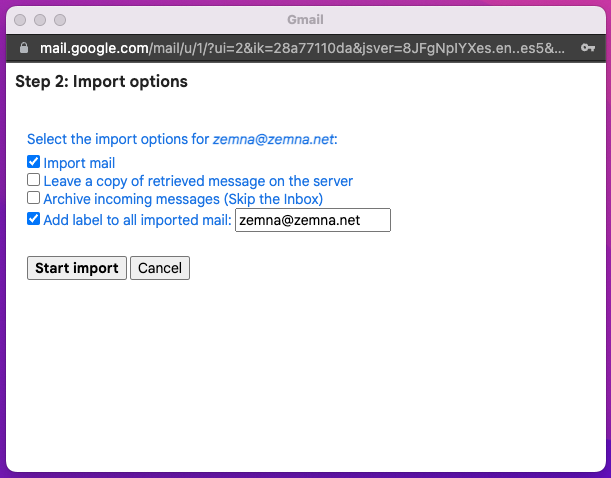The image size is (611, 478).
Task: Enable Leave a copy on server checkbox
Action: point(34,180)
